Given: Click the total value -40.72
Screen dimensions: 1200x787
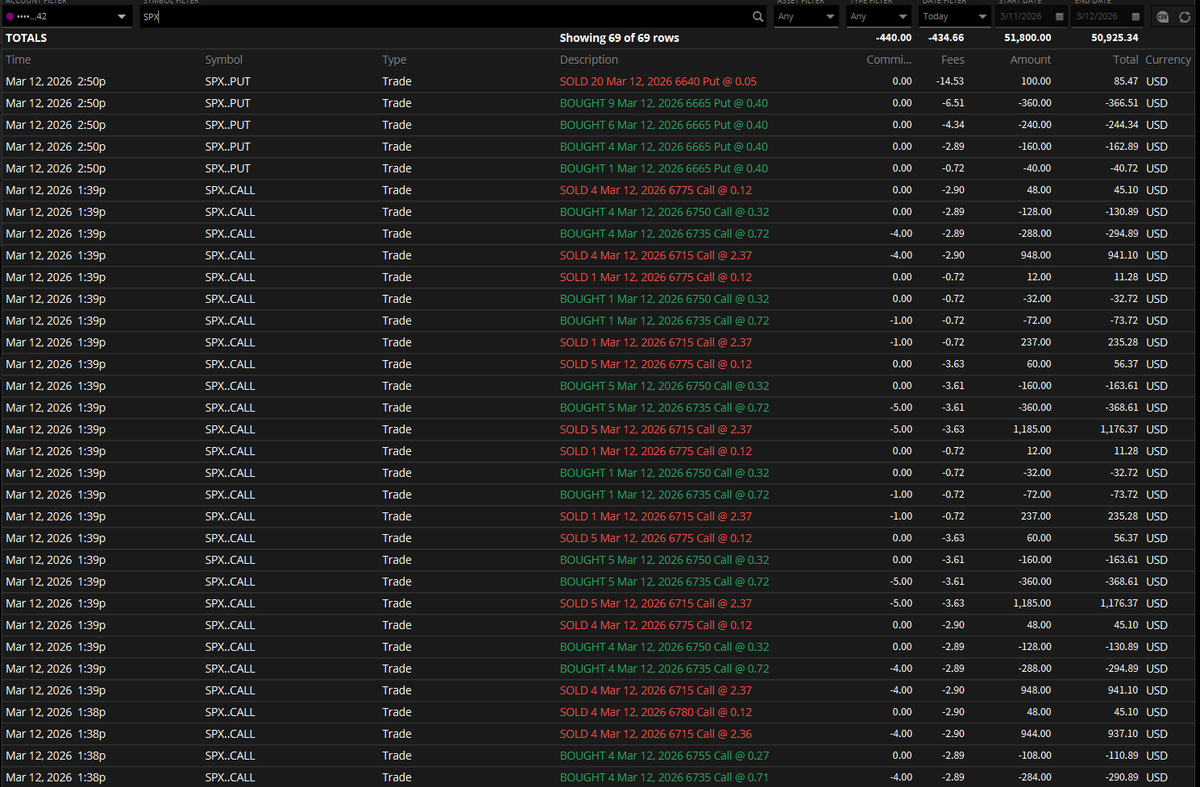Looking at the screenshot, I should click(x=1123, y=168).
